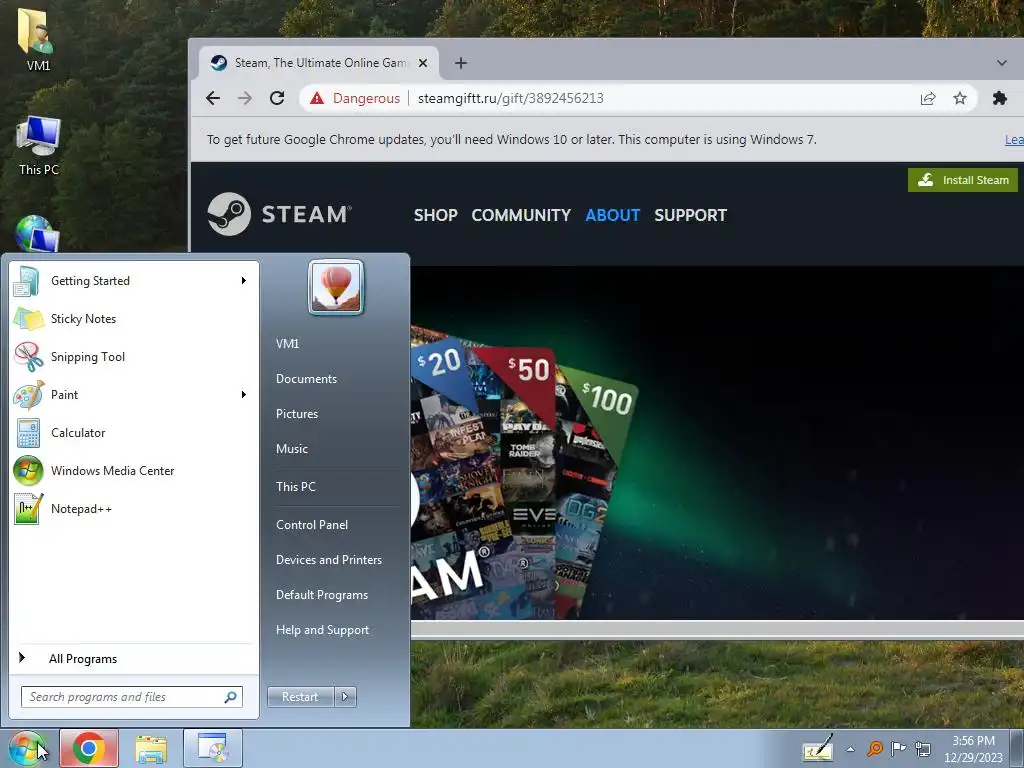The width and height of the screenshot is (1024, 768).
Task: Start Windows Media Center
Action: pyautogui.click(x=134, y=471)
